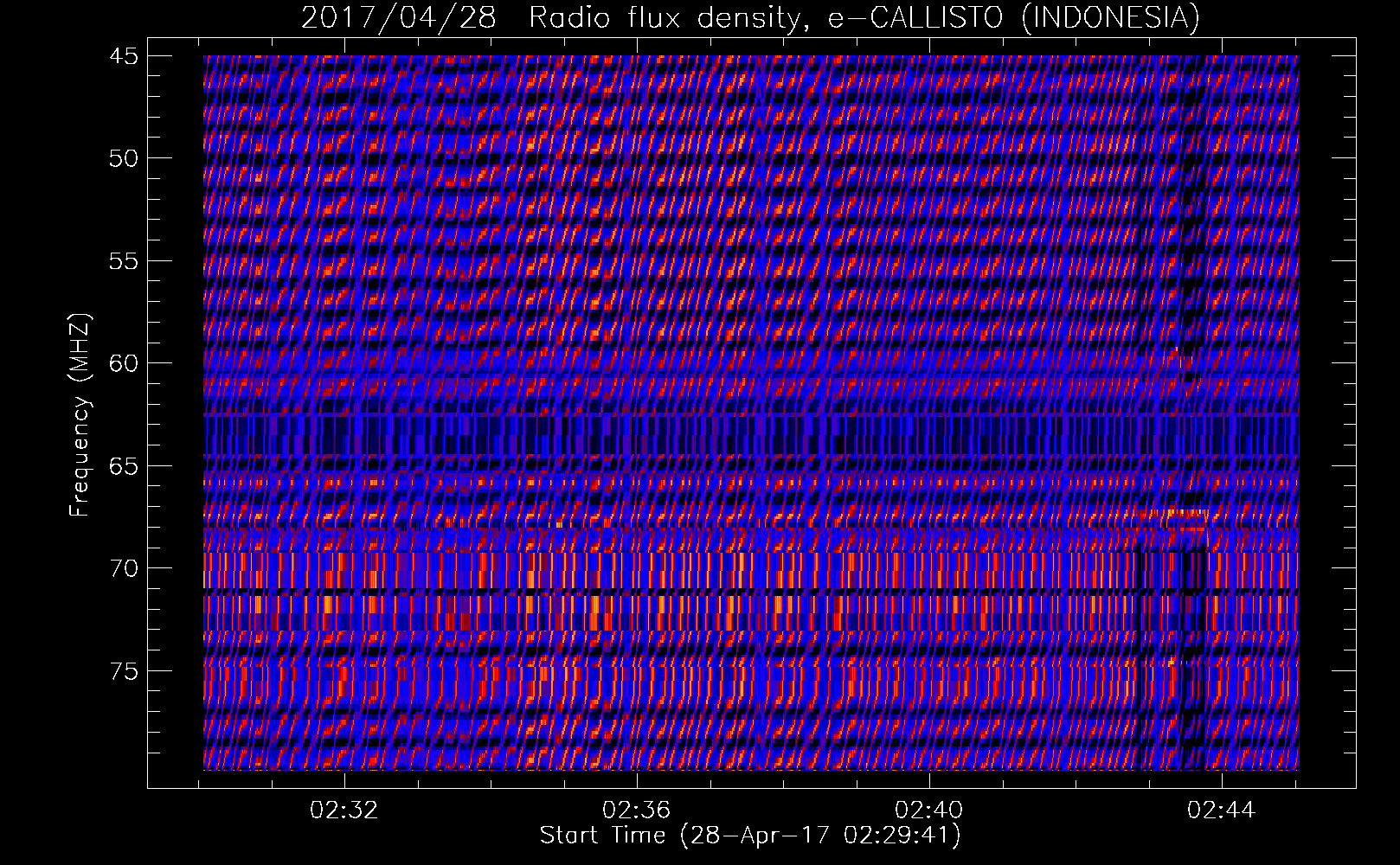Click the 02:40 time tick label
The height and width of the screenshot is (865, 1400).
(929, 811)
